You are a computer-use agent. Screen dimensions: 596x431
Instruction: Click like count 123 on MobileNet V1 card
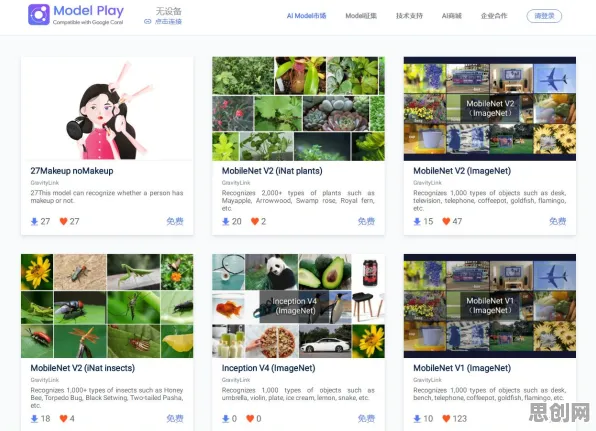(460, 418)
